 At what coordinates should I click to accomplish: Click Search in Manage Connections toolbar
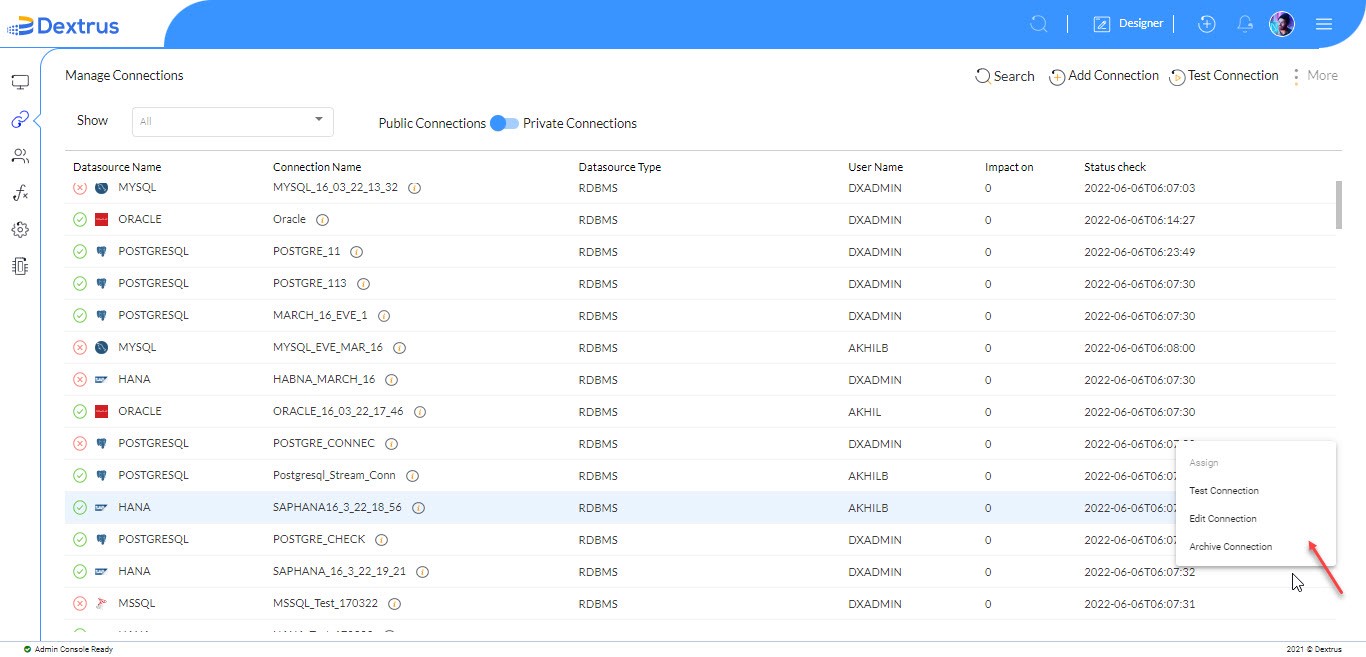pos(1005,76)
